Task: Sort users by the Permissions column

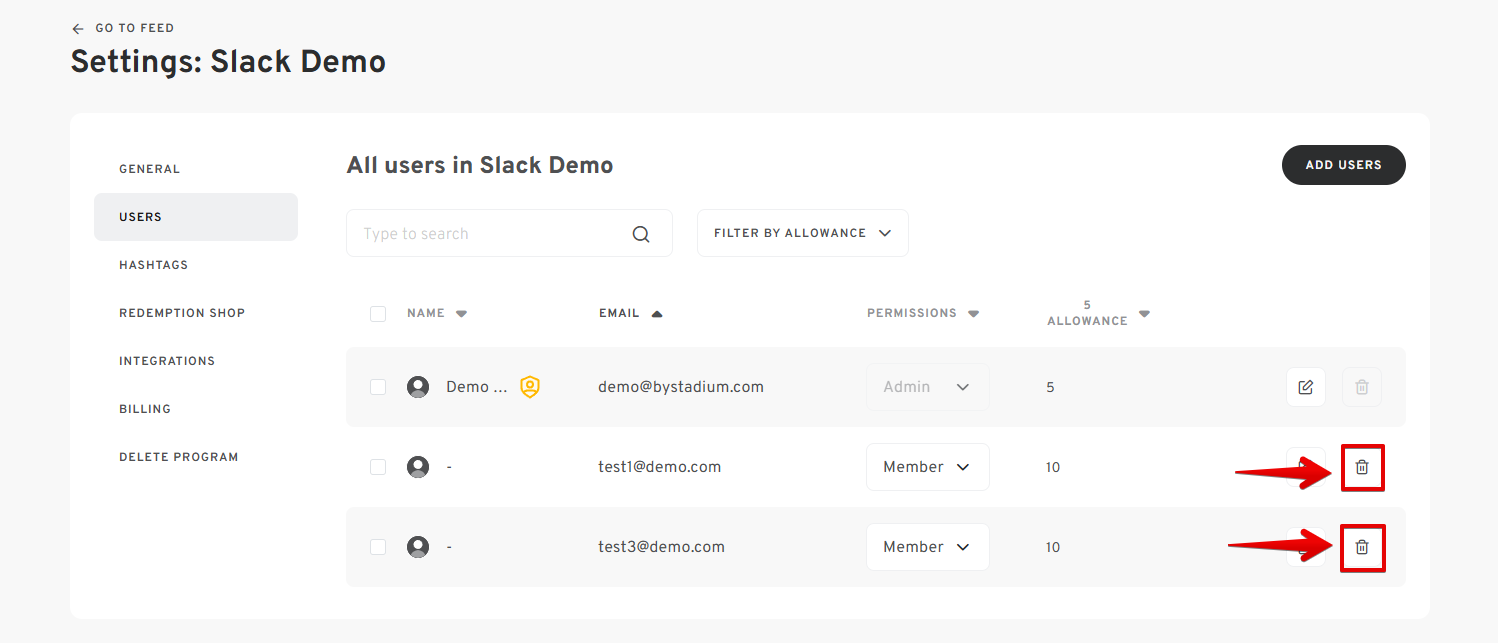Action: pyautogui.click(x=922, y=313)
